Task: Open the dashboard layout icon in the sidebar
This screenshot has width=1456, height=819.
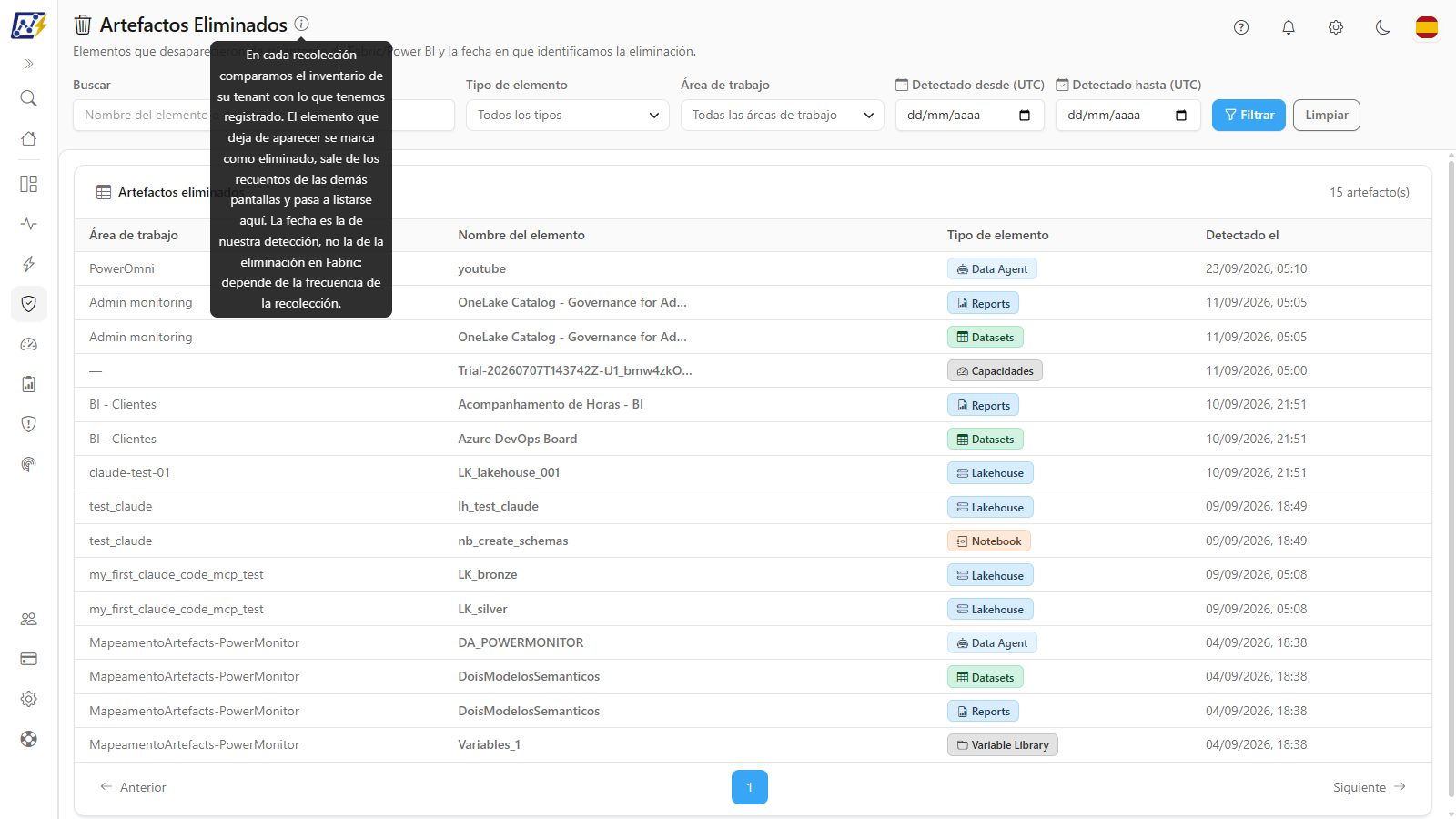Action: [x=29, y=184]
